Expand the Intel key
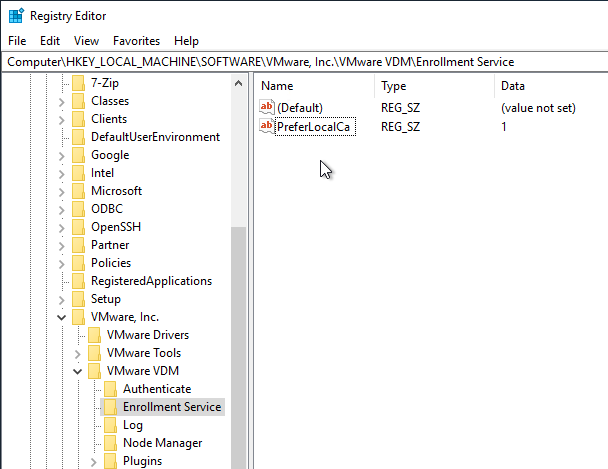The image size is (608, 469). pos(62,174)
